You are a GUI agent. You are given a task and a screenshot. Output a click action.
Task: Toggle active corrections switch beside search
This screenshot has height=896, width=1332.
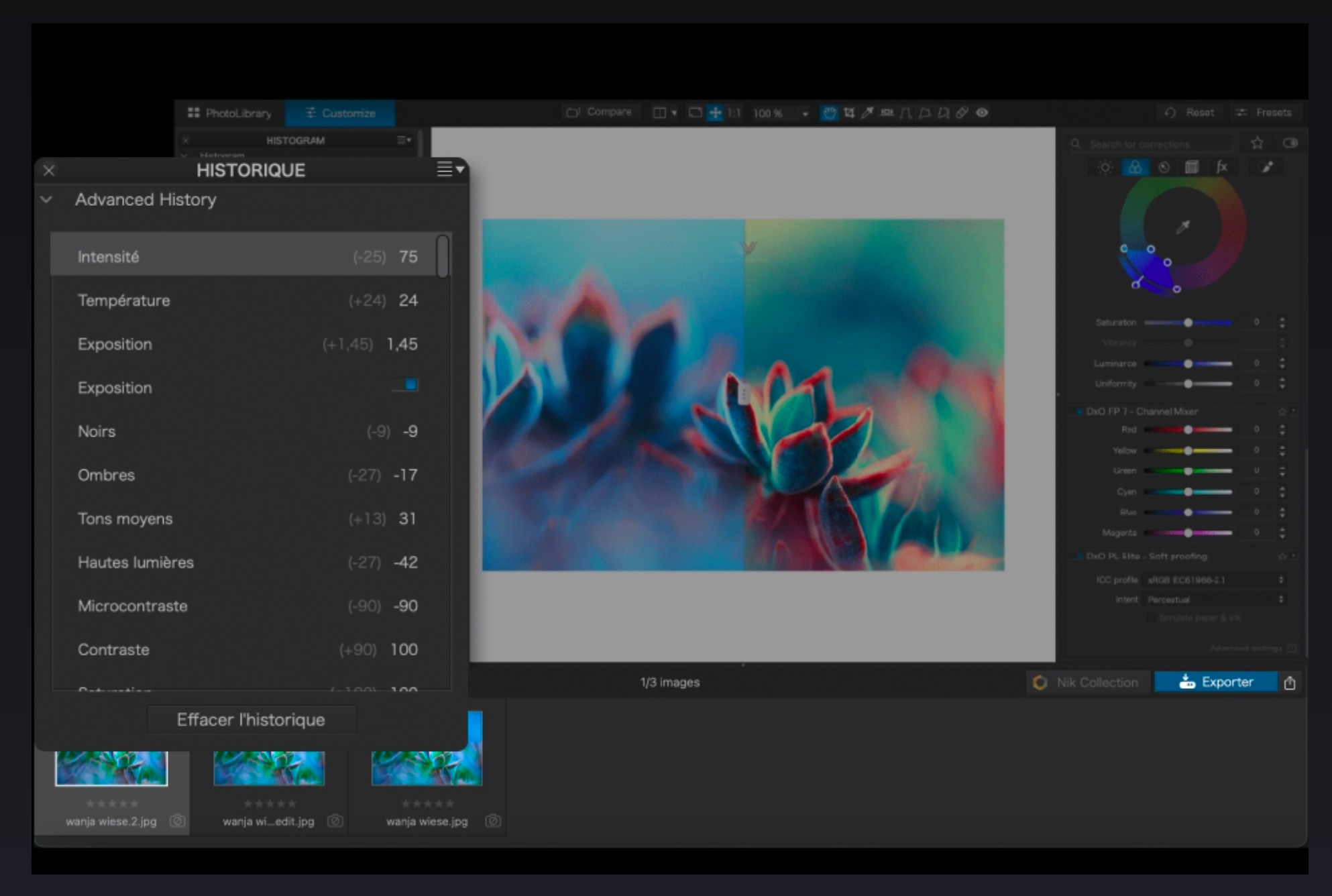click(1290, 143)
